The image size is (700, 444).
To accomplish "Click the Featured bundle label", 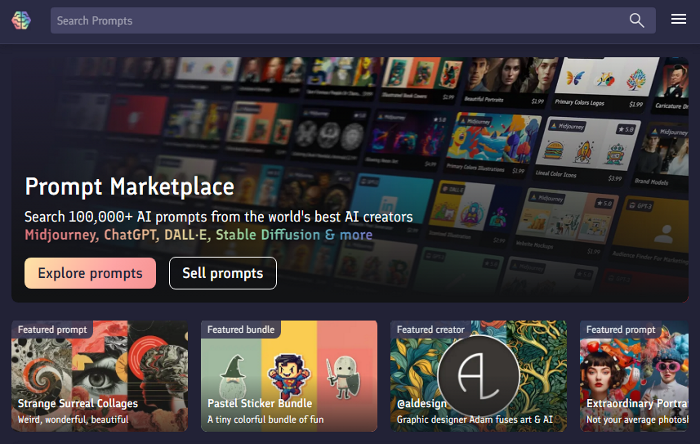I will coord(241,329).
